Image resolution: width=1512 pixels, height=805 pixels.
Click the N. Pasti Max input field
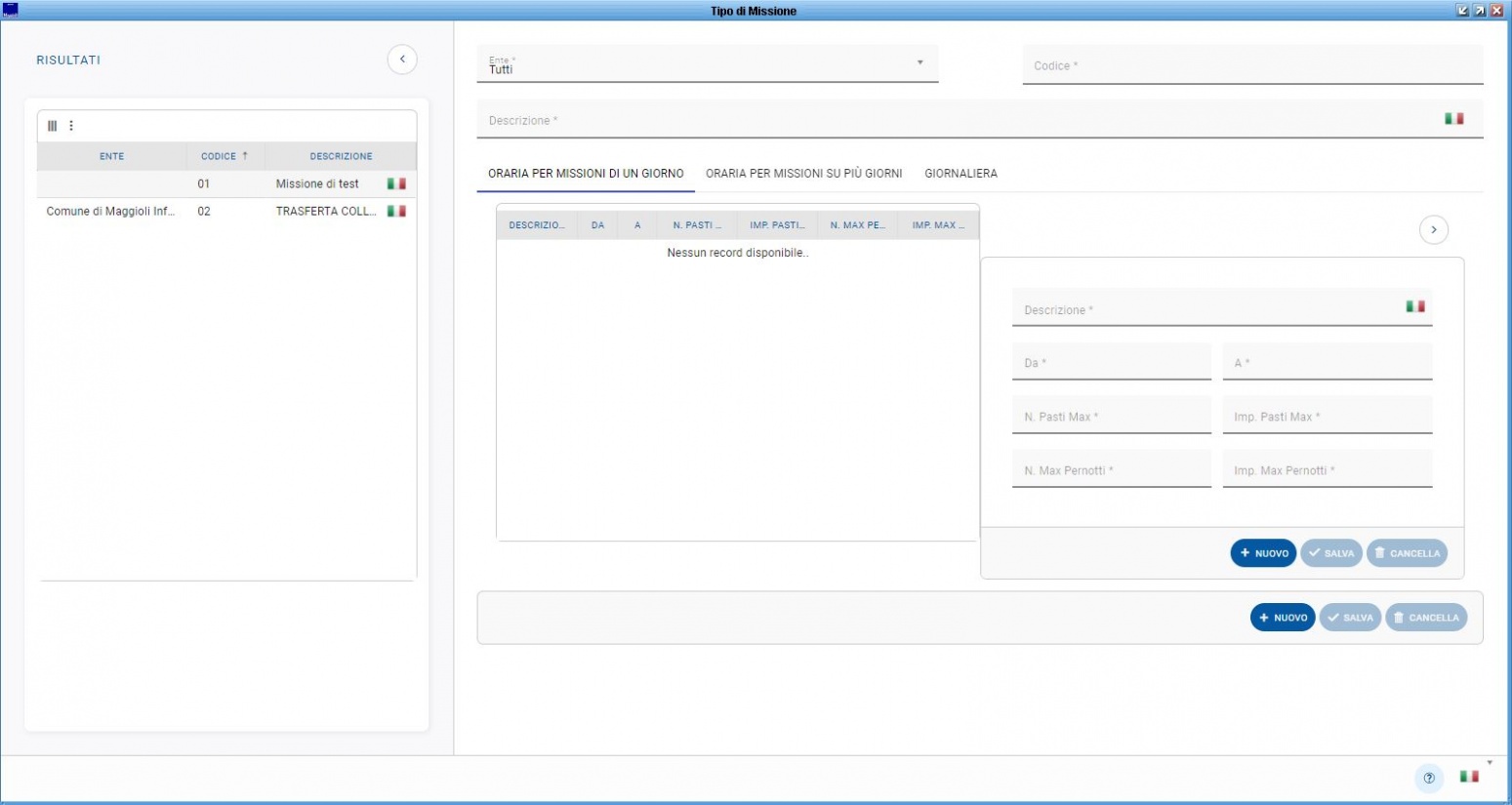(x=1111, y=417)
